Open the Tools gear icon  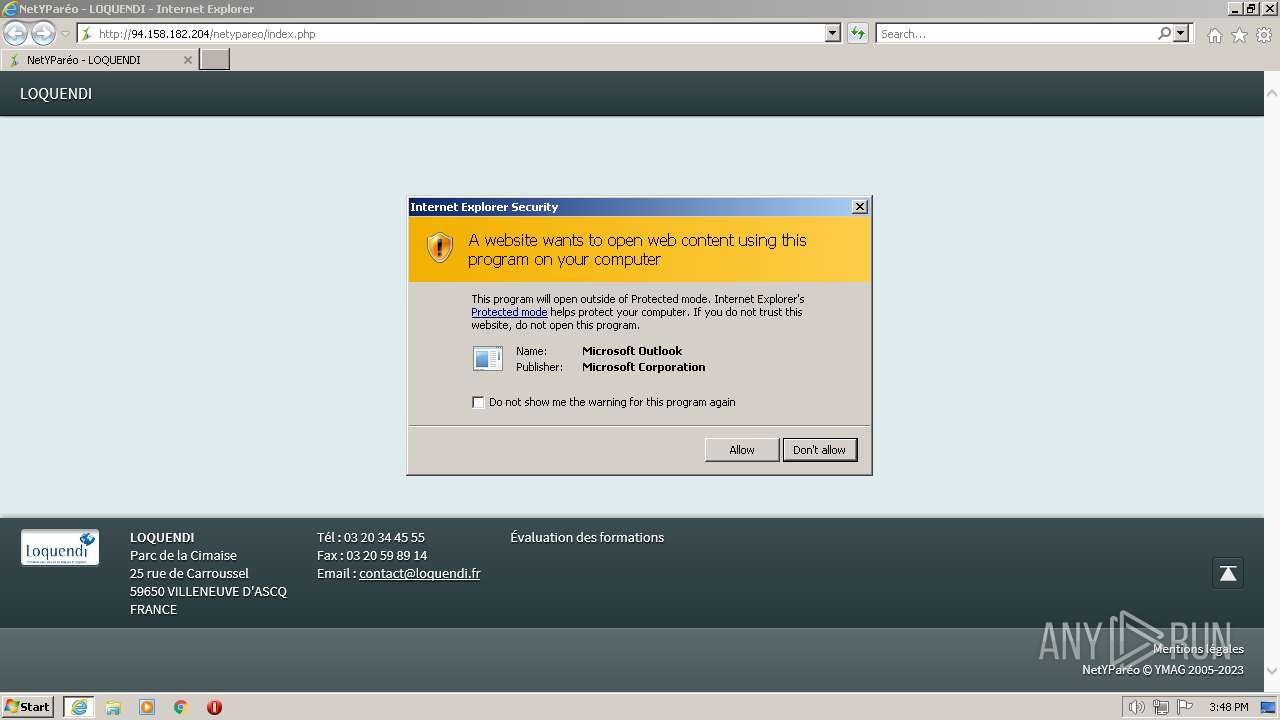coord(1264,35)
